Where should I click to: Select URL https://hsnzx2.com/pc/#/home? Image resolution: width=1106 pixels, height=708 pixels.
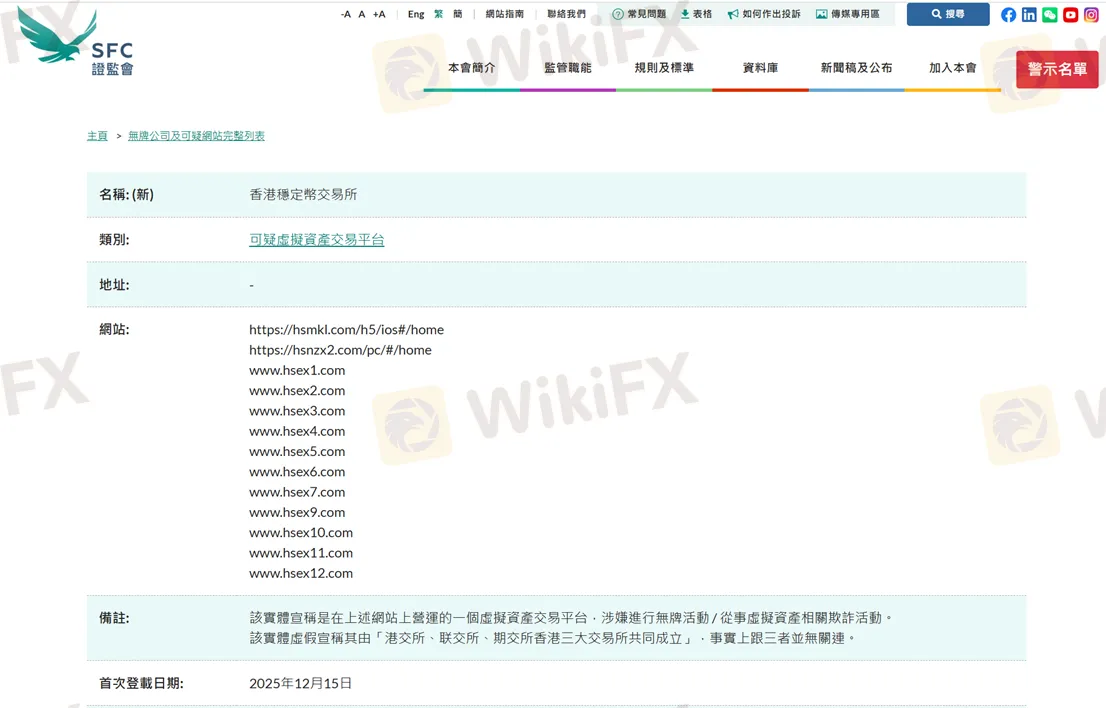340,350
